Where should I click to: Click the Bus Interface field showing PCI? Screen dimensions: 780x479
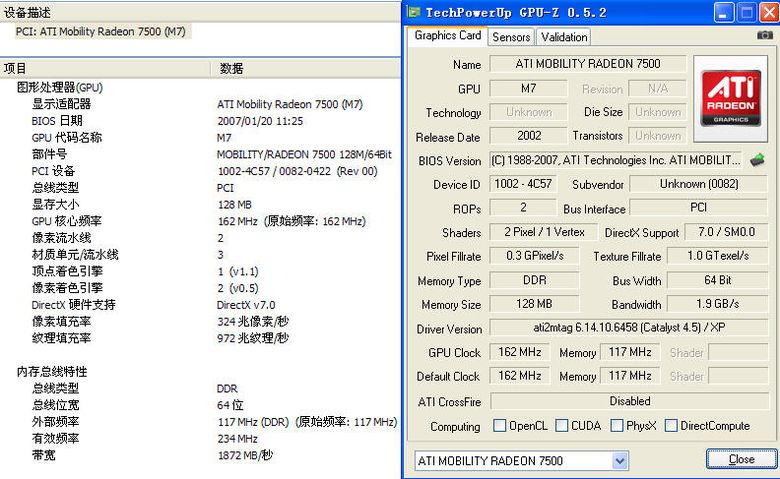tap(698, 207)
